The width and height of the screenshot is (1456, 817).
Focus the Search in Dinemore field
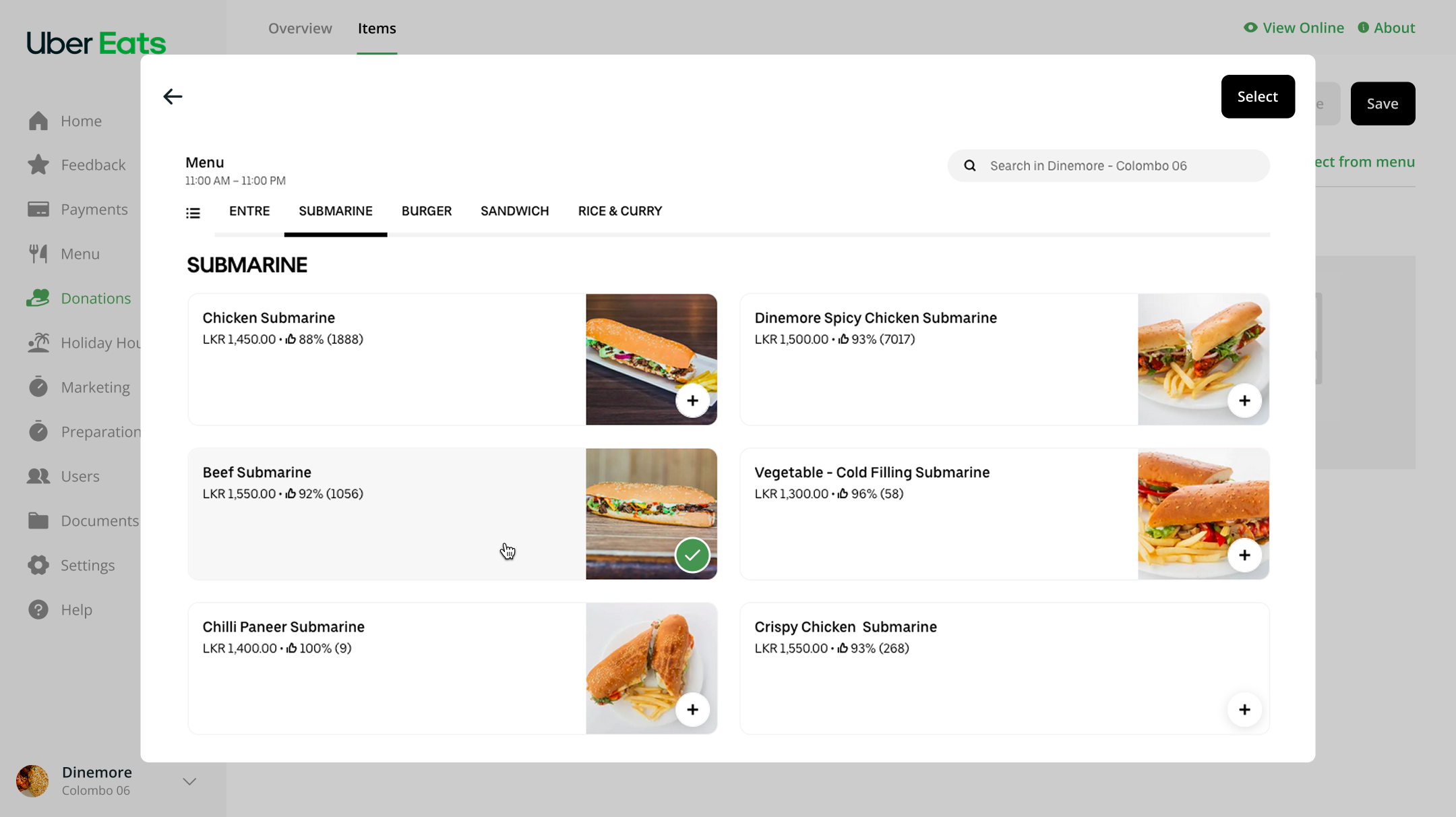[x=1119, y=166]
